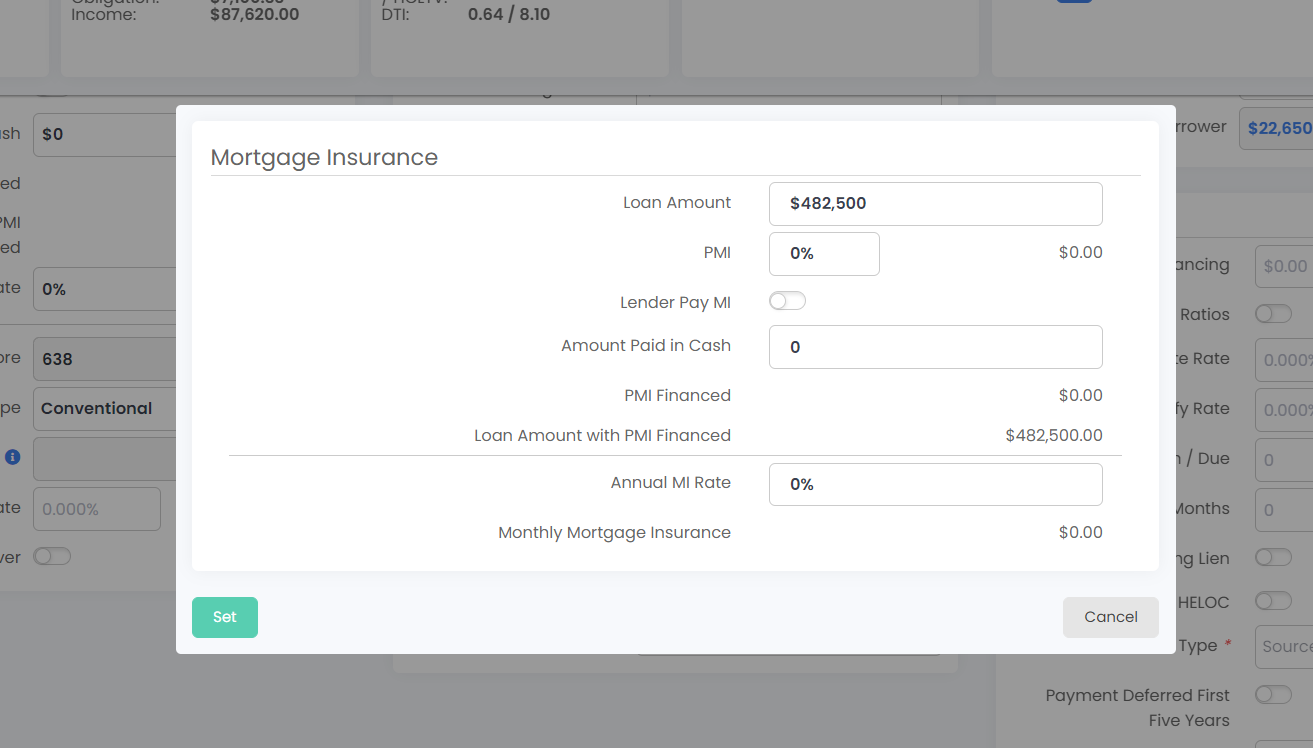1313x748 pixels.
Task: Toggle the background HELOC switch
Action: point(1273,601)
